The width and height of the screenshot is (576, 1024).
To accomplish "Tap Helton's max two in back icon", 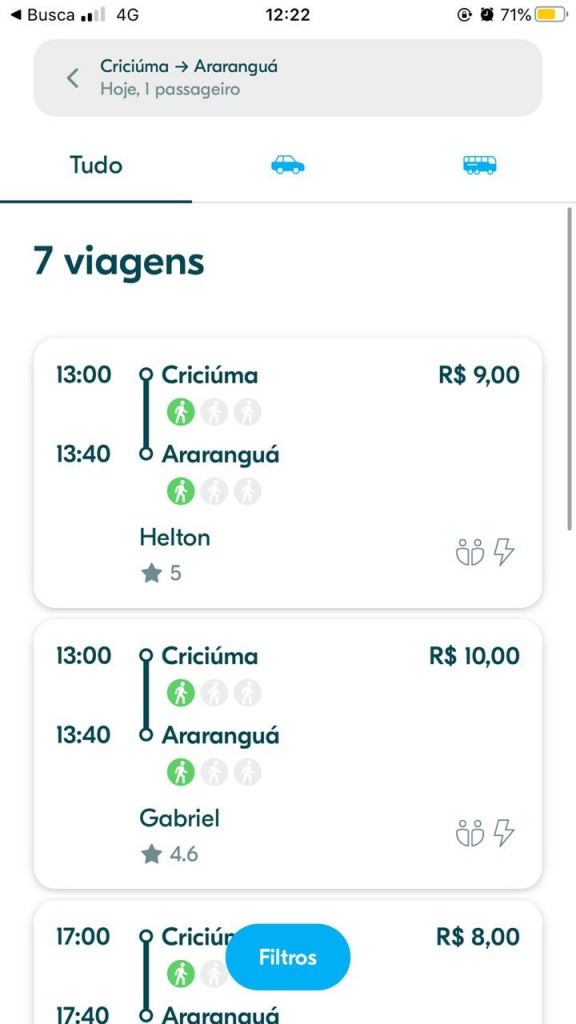I will click(470, 552).
